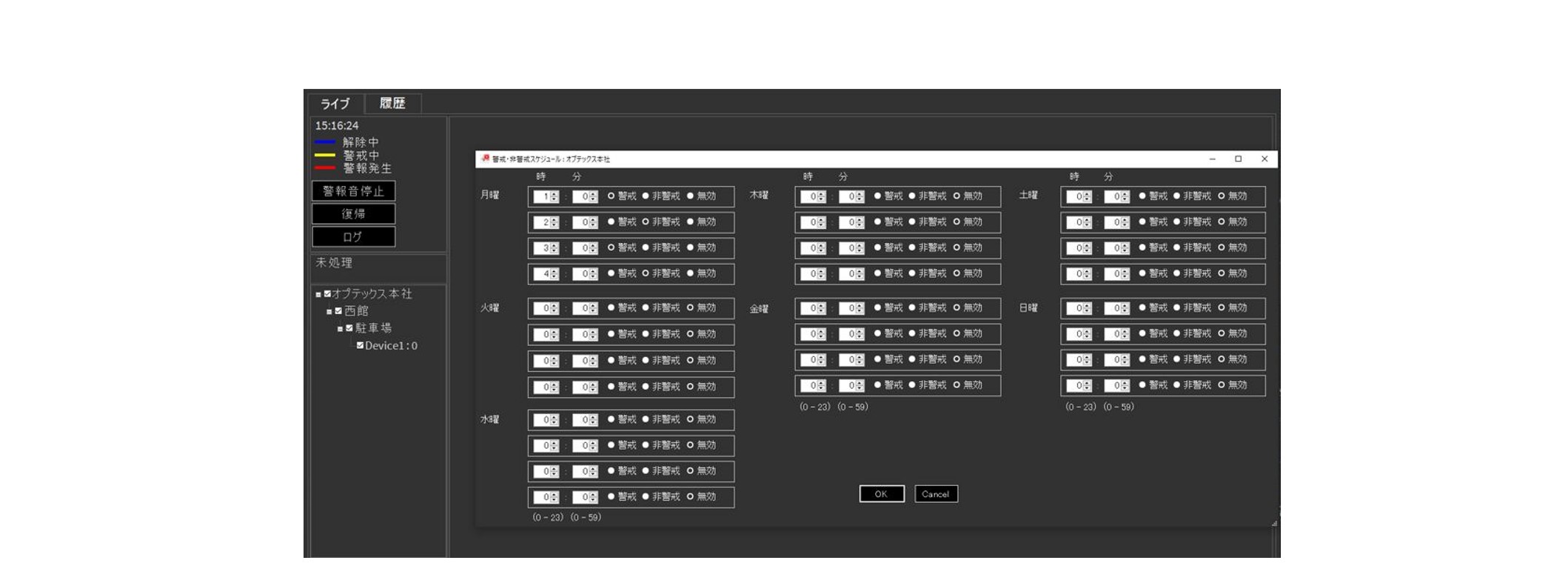
Task: Click the 未処理 label
Action: click(x=334, y=263)
